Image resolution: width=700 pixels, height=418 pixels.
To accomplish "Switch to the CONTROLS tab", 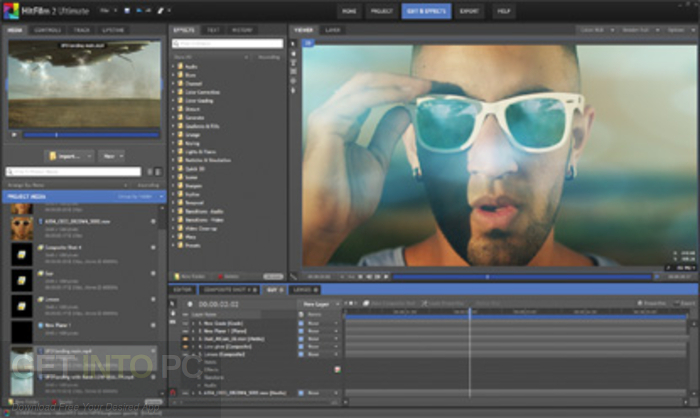I will coord(48,30).
